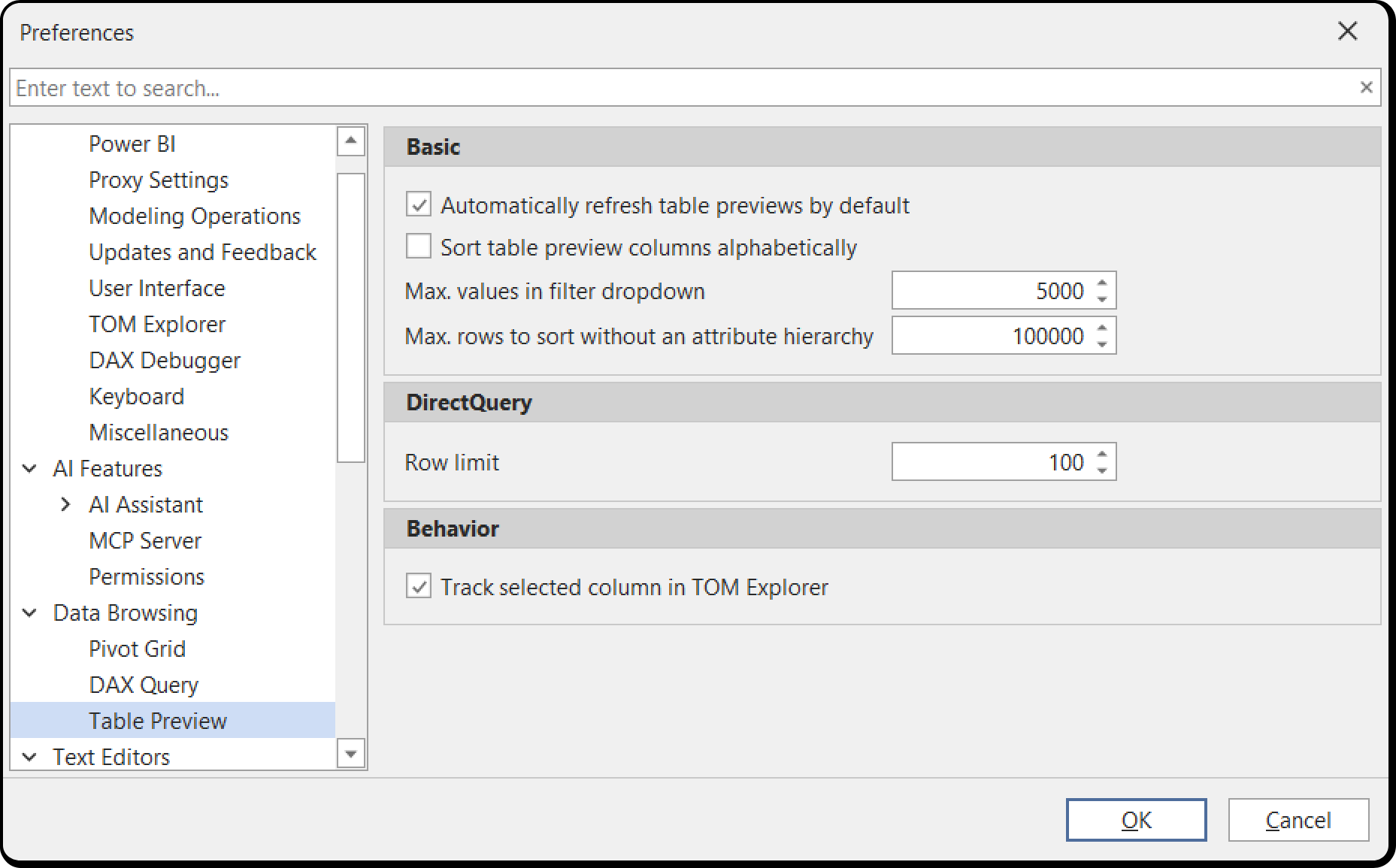The width and height of the screenshot is (1396, 868).
Task: Click the Max. values in filter dropdown label
Action: tap(555, 291)
